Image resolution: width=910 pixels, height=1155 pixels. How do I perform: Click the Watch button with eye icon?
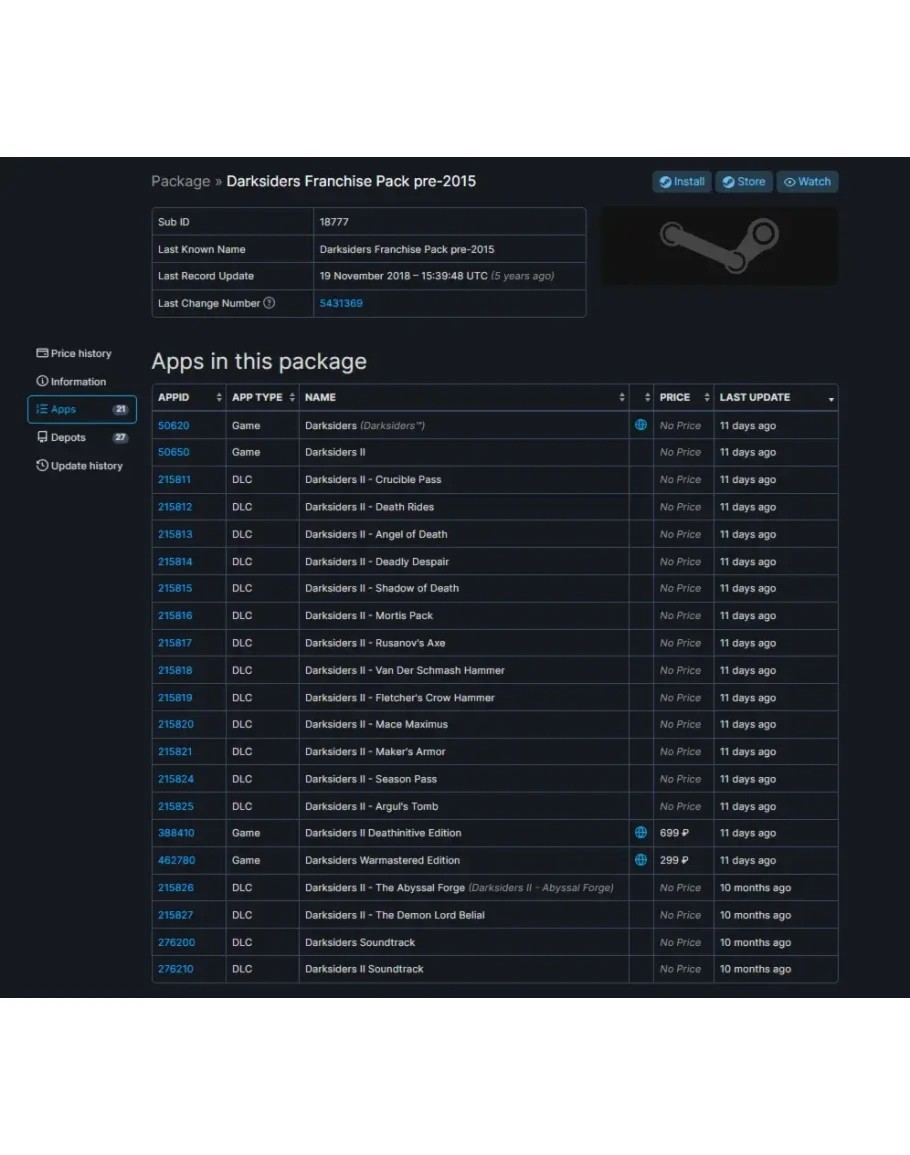click(x=807, y=182)
